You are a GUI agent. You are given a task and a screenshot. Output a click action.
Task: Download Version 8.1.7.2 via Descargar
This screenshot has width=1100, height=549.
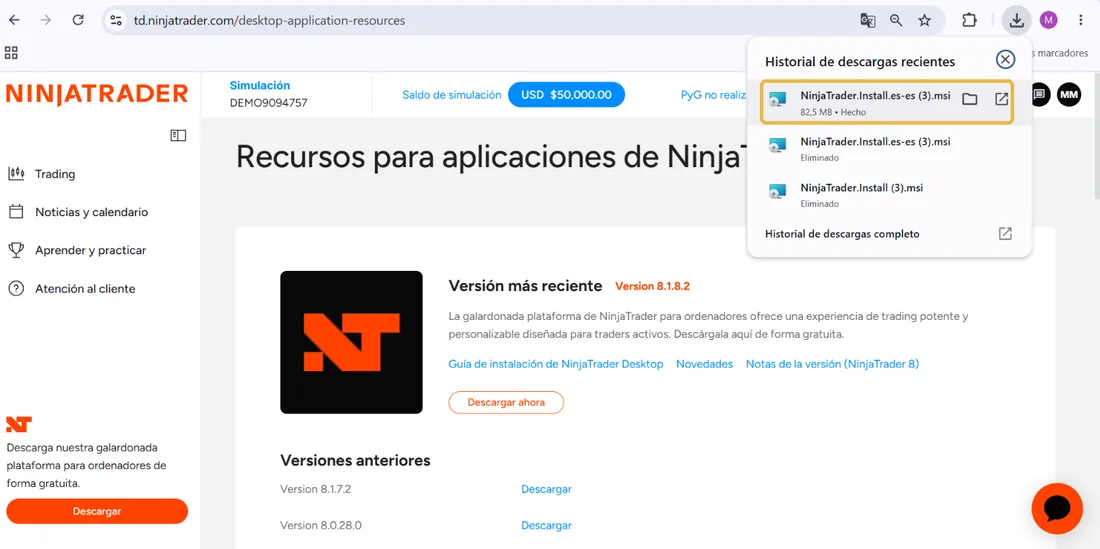click(546, 489)
